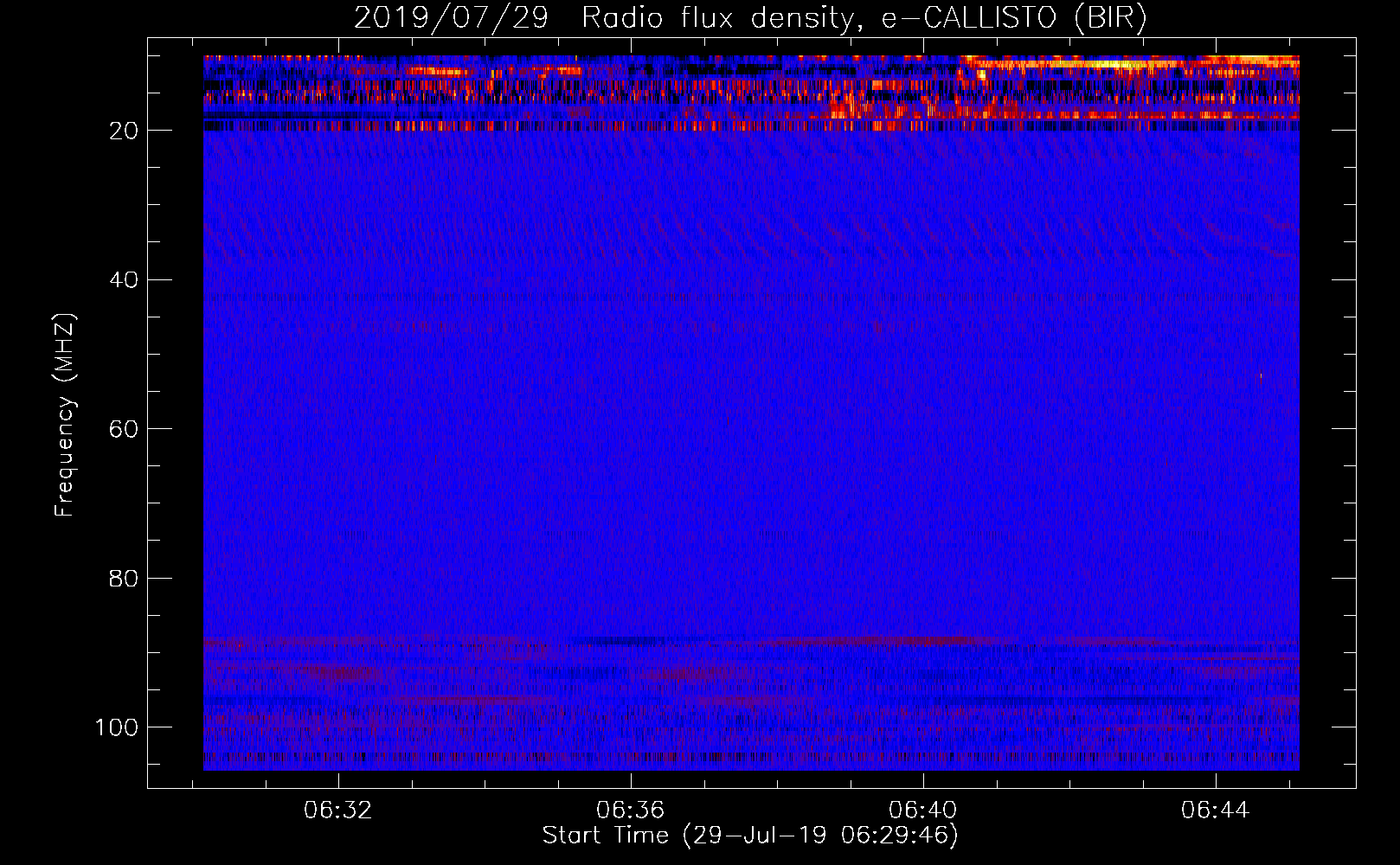The height and width of the screenshot is (865, 1400).
Task: Click the 60 frequency tick label
Action: 124,429
